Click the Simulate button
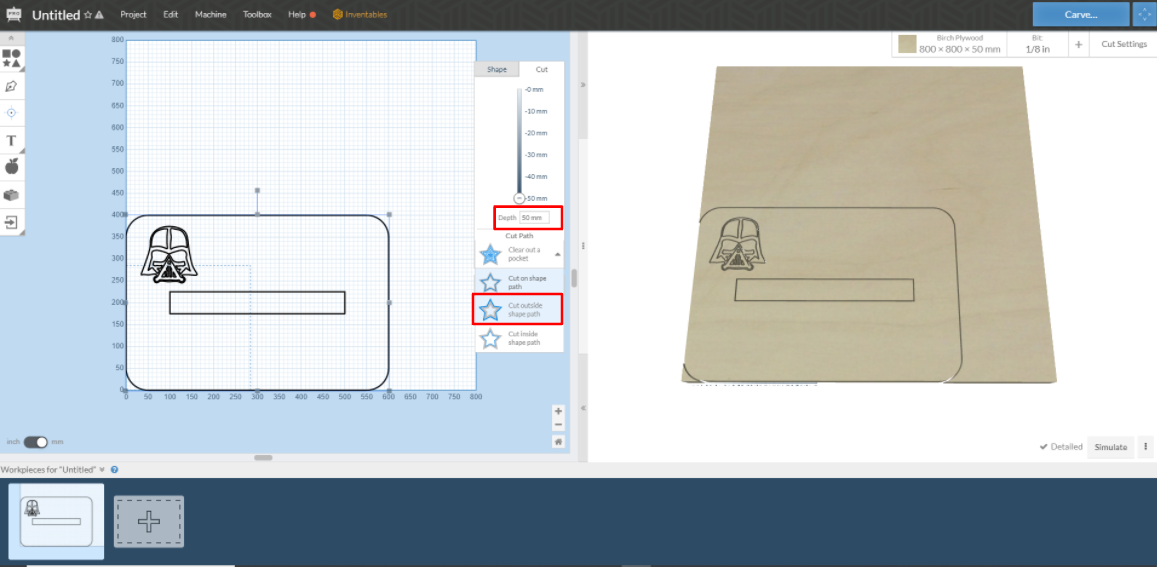The width and height of the screenshot is (1157, 567). [1111, 447]
